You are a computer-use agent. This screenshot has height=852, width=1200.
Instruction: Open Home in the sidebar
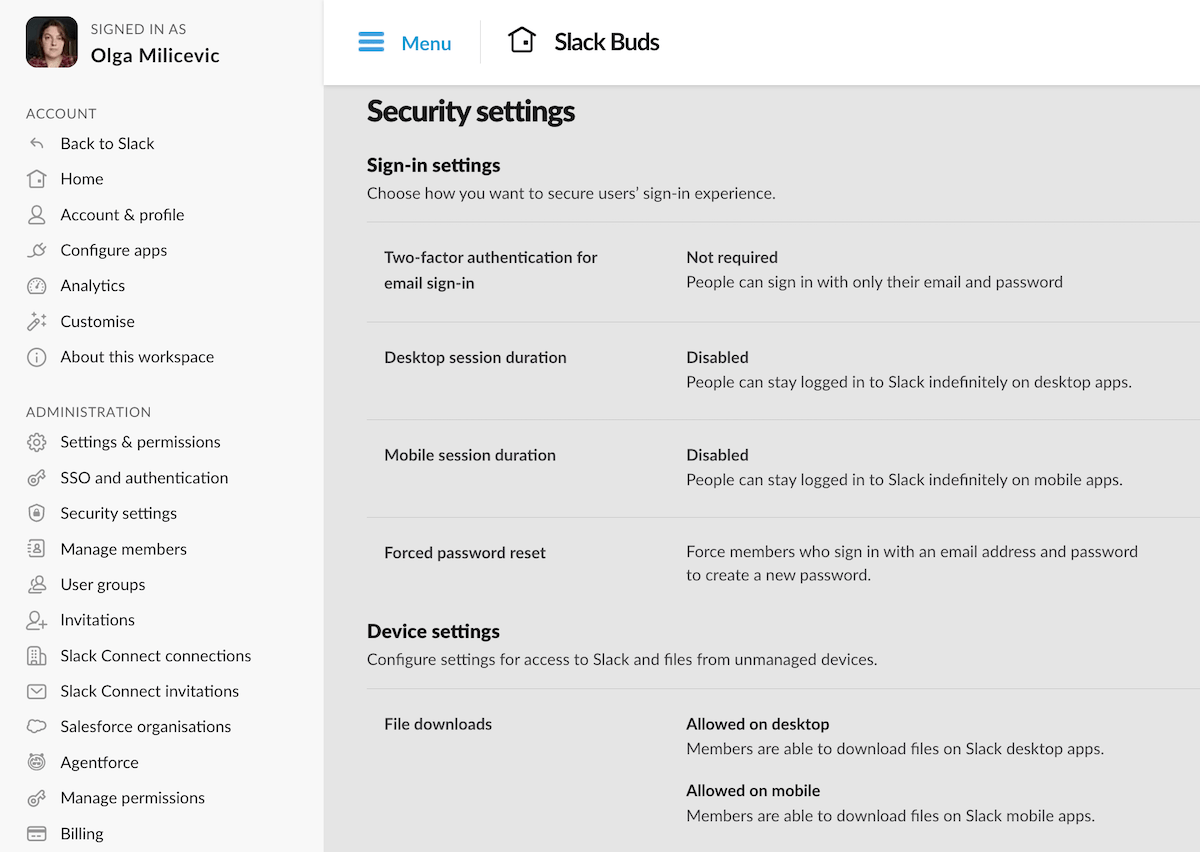(82, 179)
